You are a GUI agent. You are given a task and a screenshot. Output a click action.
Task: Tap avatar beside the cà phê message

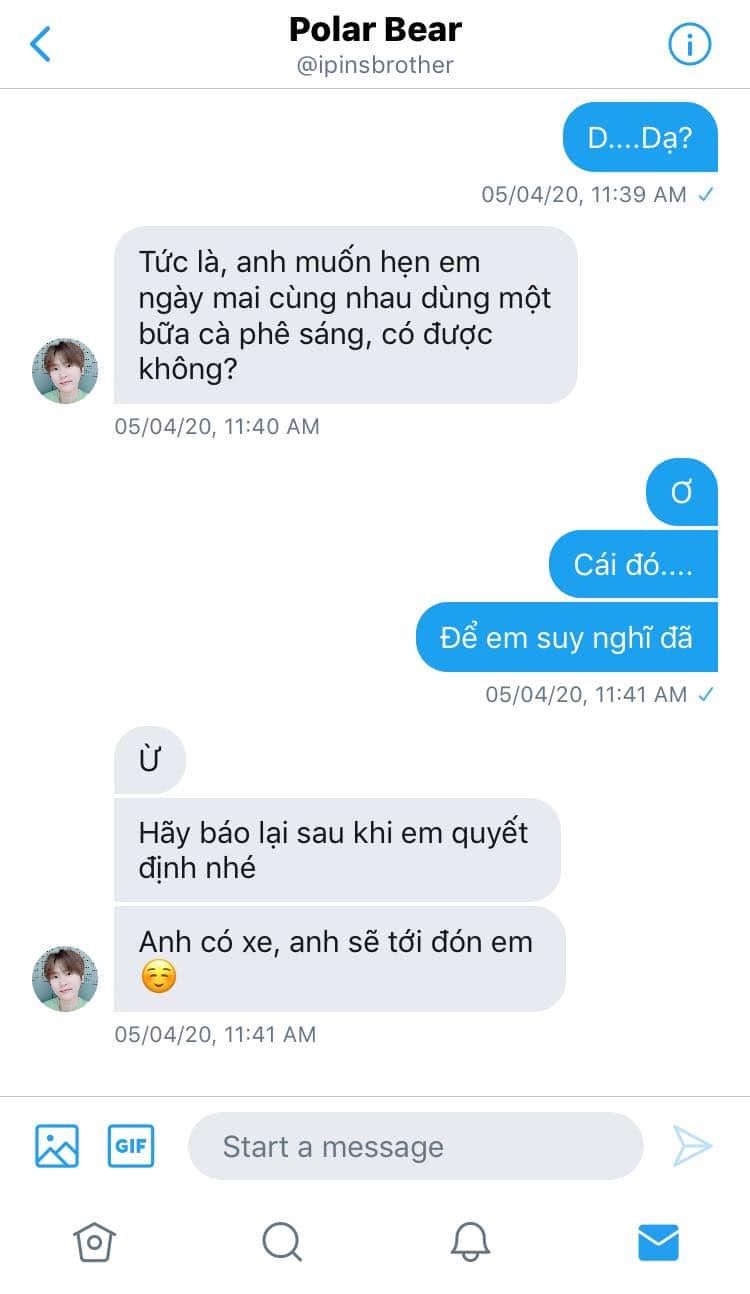65,371
